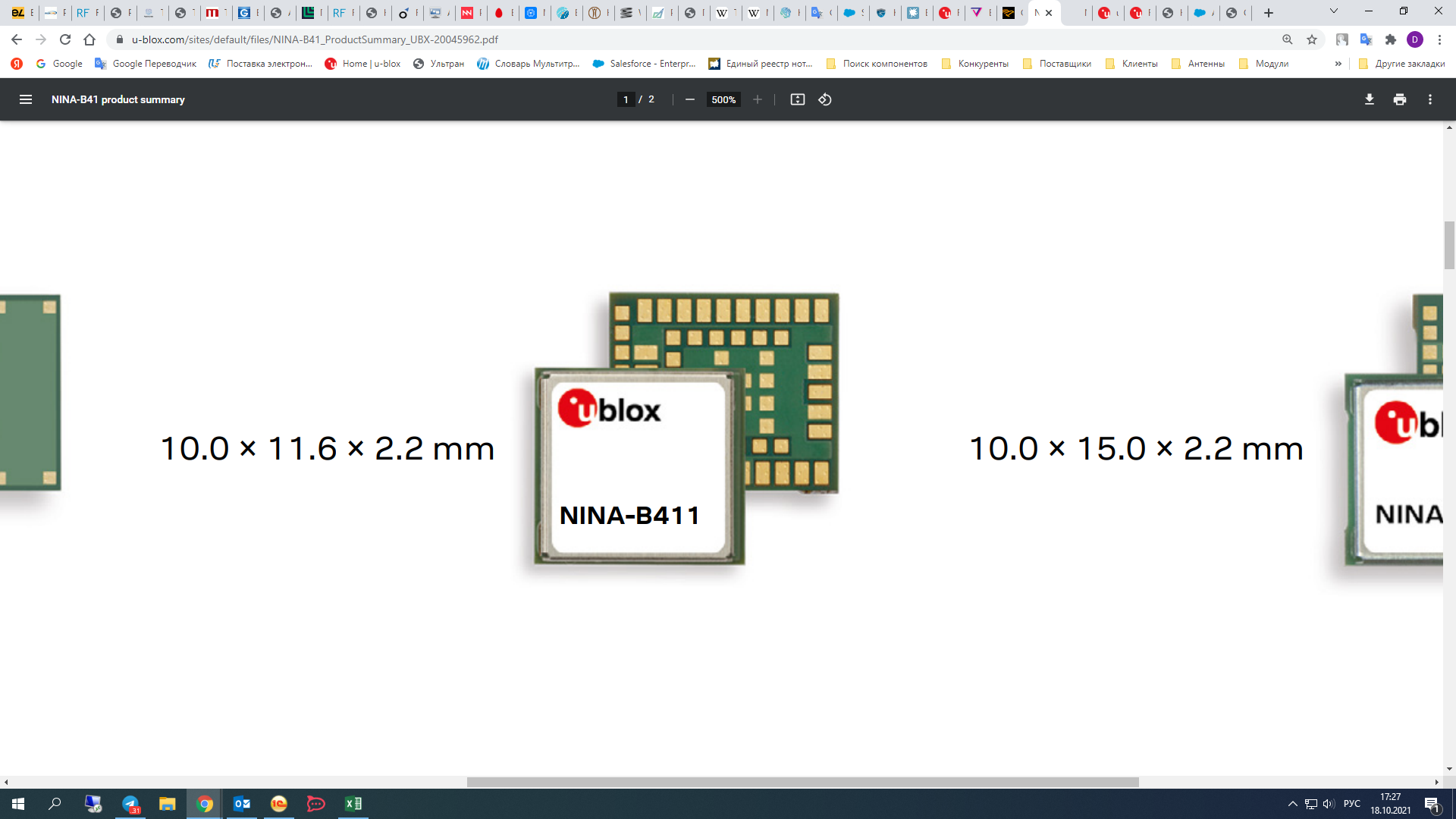
Task: Open the notification center icon
Action: click(1432, 804)
